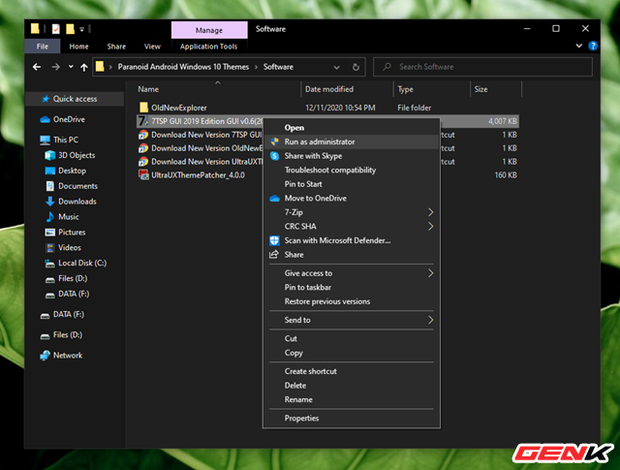This screenshot has width=620, height=470.
Task: Click the UltraUXThemePatcher file icon
Action: (143, 174)
